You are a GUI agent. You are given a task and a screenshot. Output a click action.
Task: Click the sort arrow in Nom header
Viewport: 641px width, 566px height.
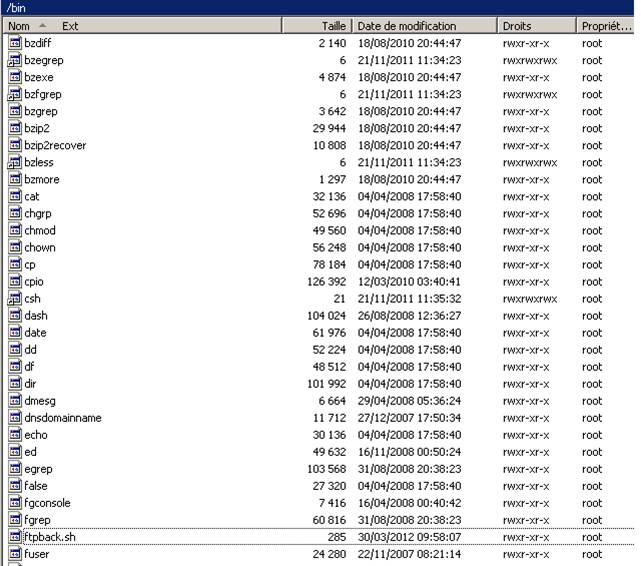point(42,25)
